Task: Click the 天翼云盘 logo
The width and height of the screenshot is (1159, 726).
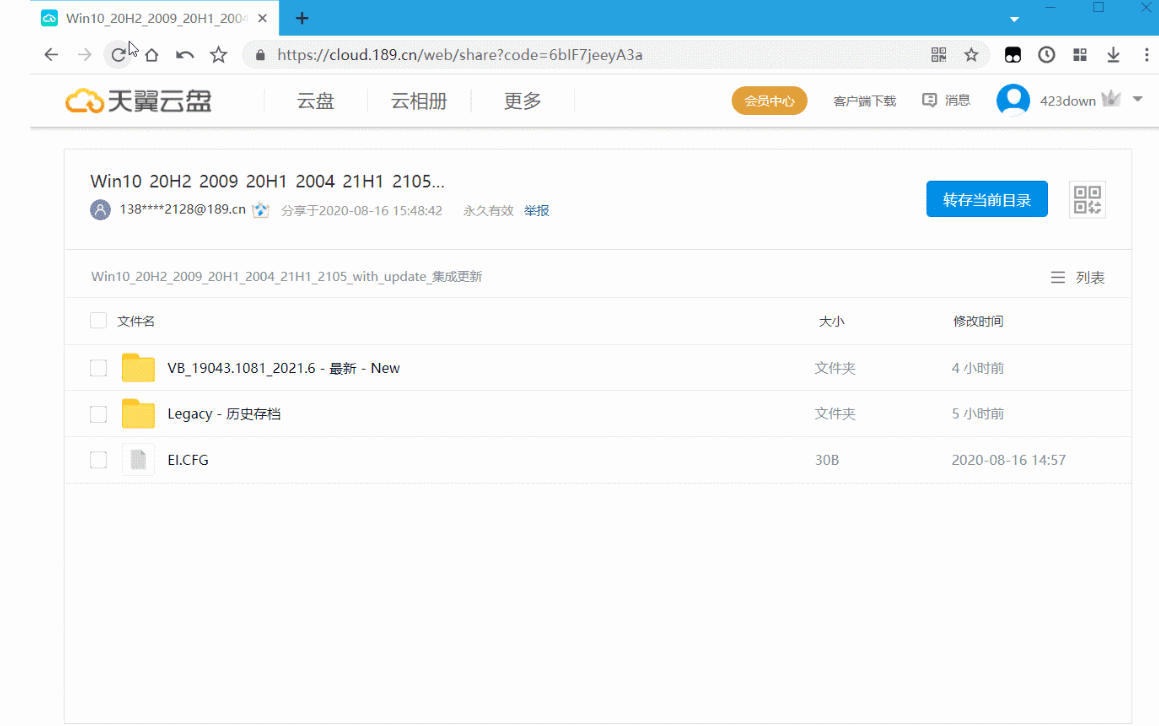Action: [138, 101]
